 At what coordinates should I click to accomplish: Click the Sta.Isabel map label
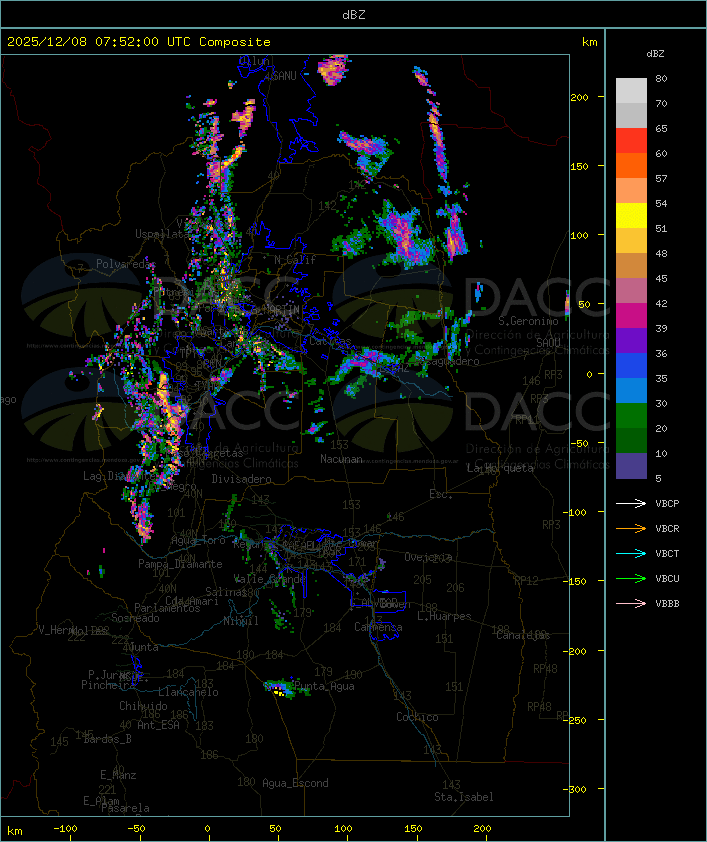pos(464,797)
